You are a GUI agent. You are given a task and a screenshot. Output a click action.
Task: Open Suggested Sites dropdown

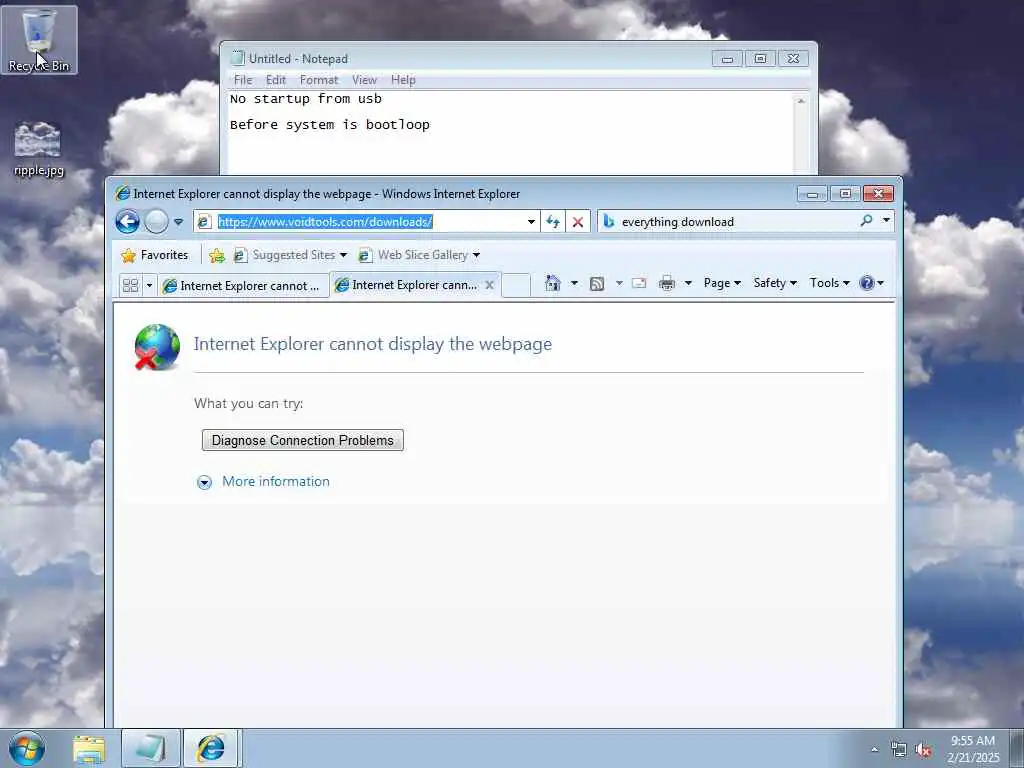click(291, 255)
